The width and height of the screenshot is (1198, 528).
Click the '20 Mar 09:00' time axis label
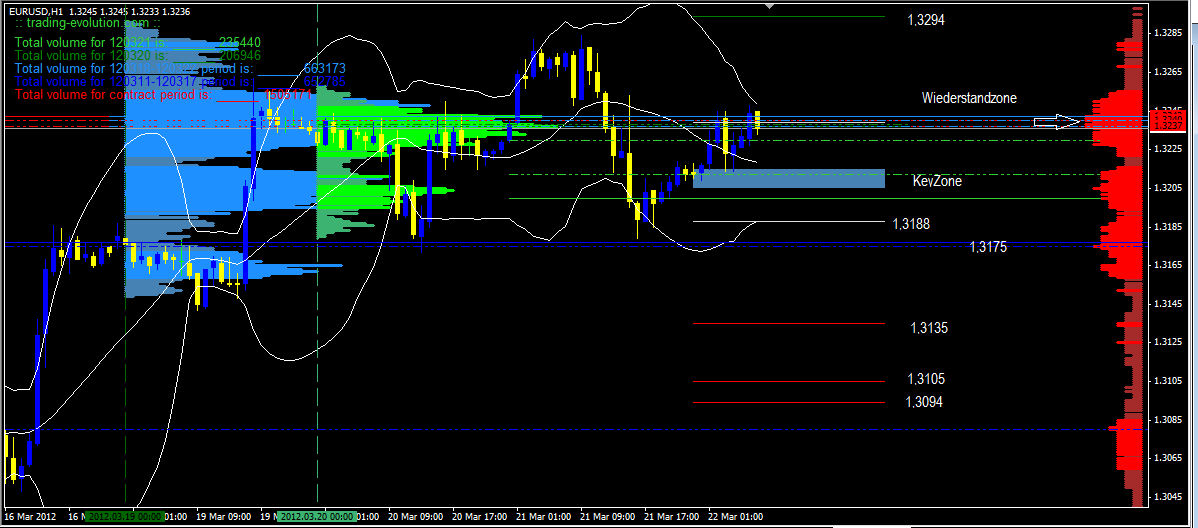tap(416, 517)
